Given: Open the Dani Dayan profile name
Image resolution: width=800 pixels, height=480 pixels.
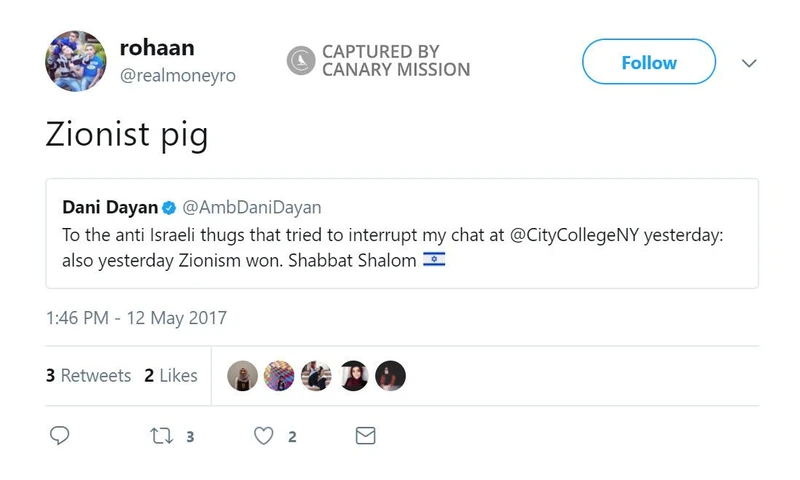Looking at the screenshot, I should pos(110,208).
